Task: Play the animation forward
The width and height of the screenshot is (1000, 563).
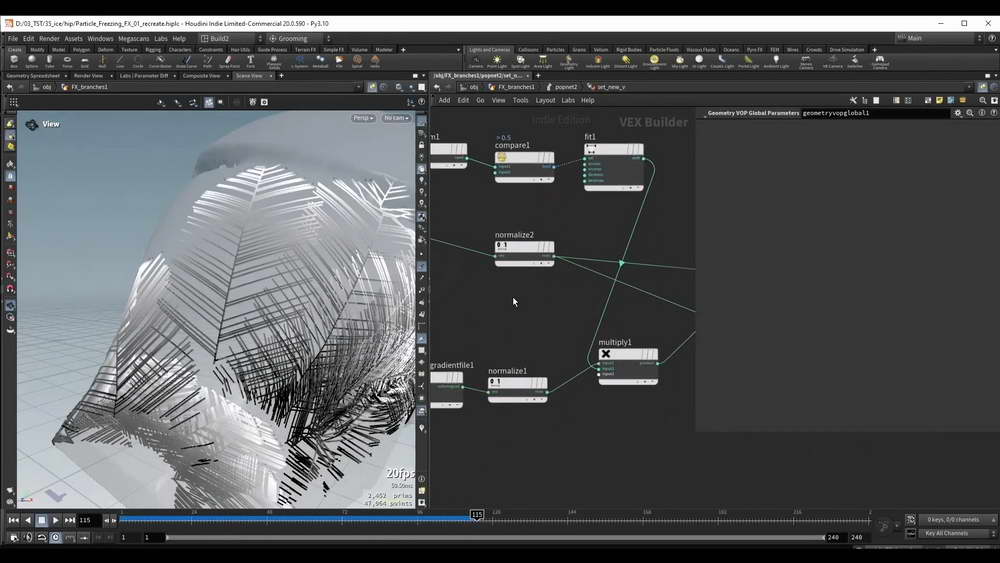Action: click(55, 520)
